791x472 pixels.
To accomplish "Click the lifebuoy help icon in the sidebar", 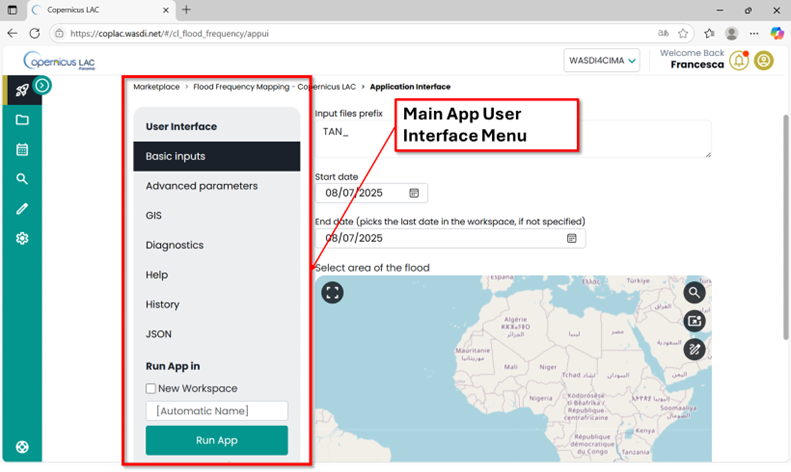I will click(x=22, y=447).
